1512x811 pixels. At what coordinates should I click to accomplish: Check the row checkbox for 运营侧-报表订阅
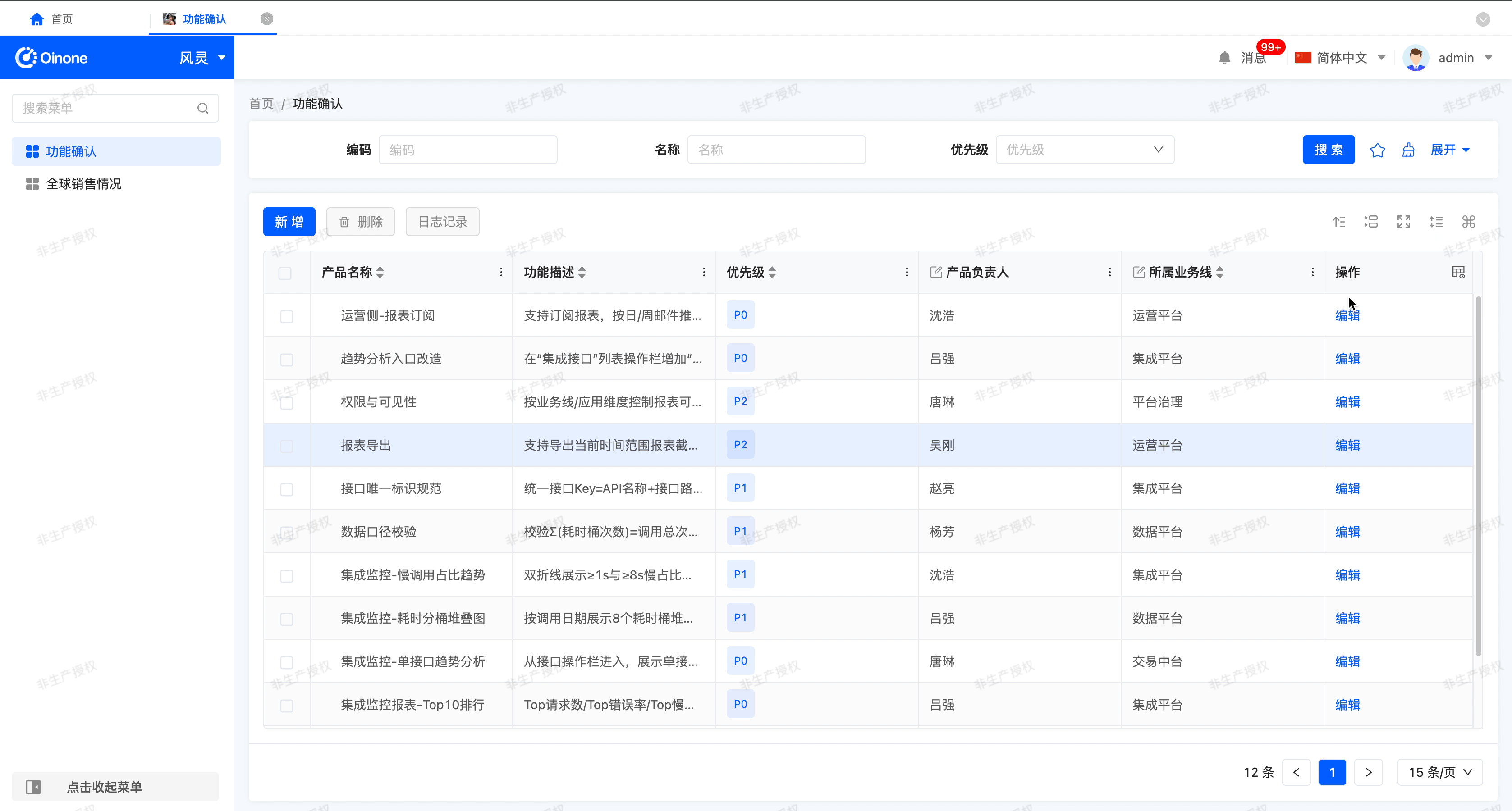point(286,317)
